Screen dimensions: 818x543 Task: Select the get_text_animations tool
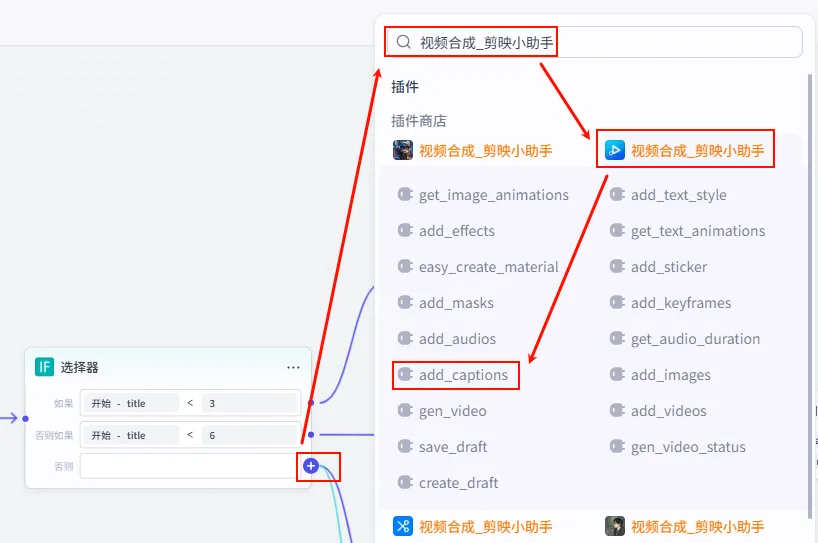click(687, 231)
